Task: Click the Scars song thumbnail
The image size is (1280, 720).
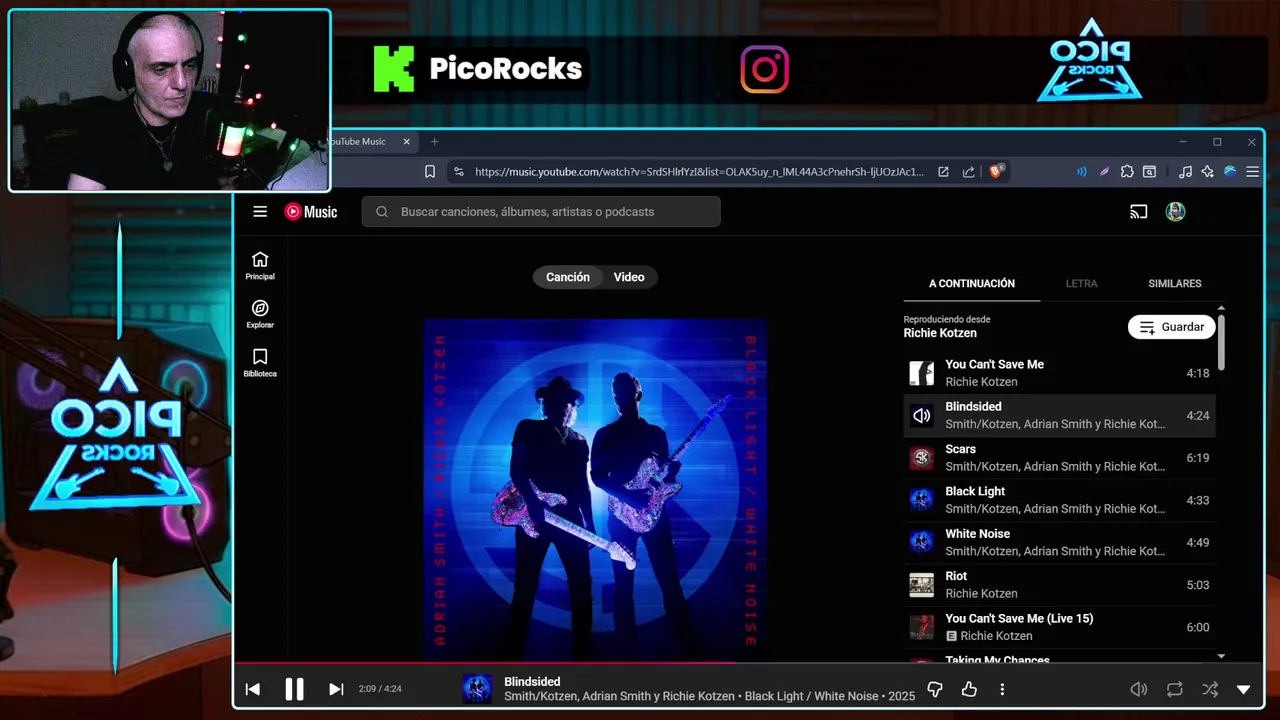Action: coord(921,458)
